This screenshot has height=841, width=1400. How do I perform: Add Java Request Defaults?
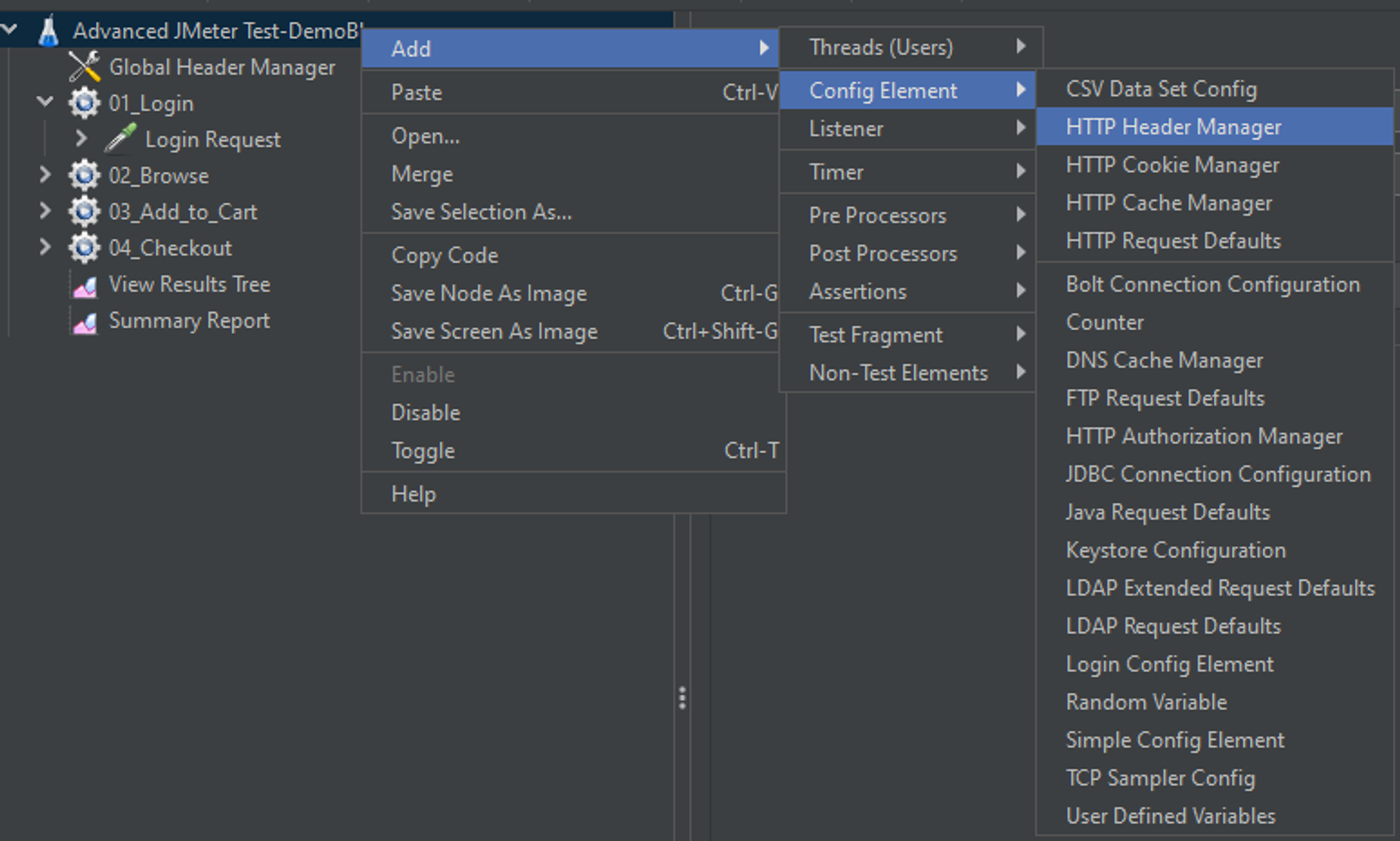pos(1215,513)
